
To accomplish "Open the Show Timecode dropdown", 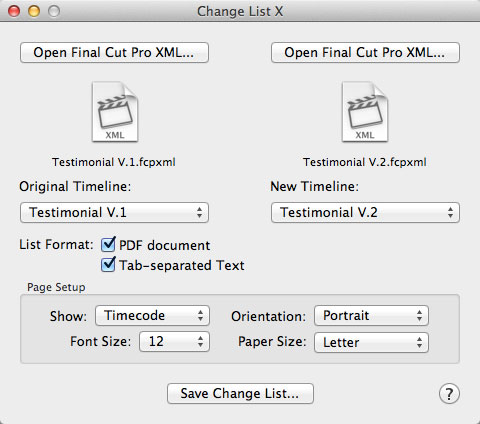I will [x=152, y=315].
